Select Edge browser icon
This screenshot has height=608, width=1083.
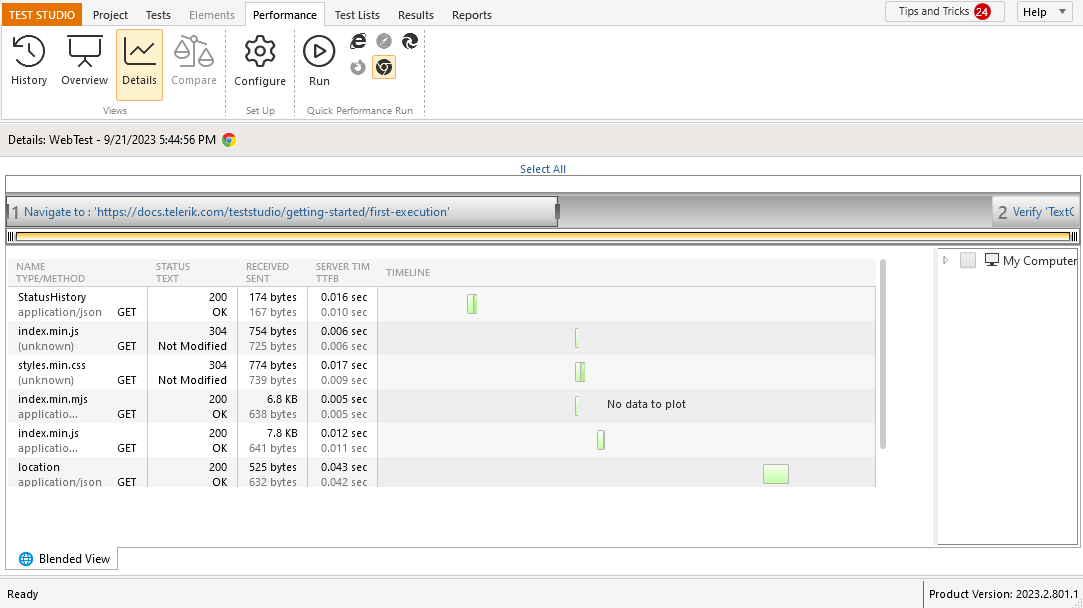point(410,41)
